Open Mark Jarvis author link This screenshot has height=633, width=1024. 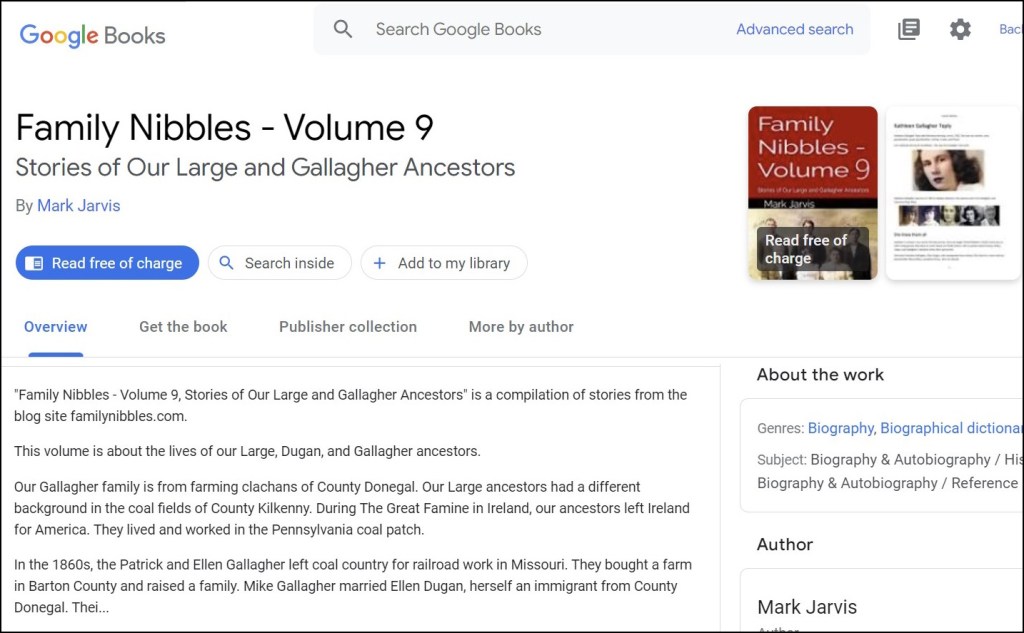point(78,206)
